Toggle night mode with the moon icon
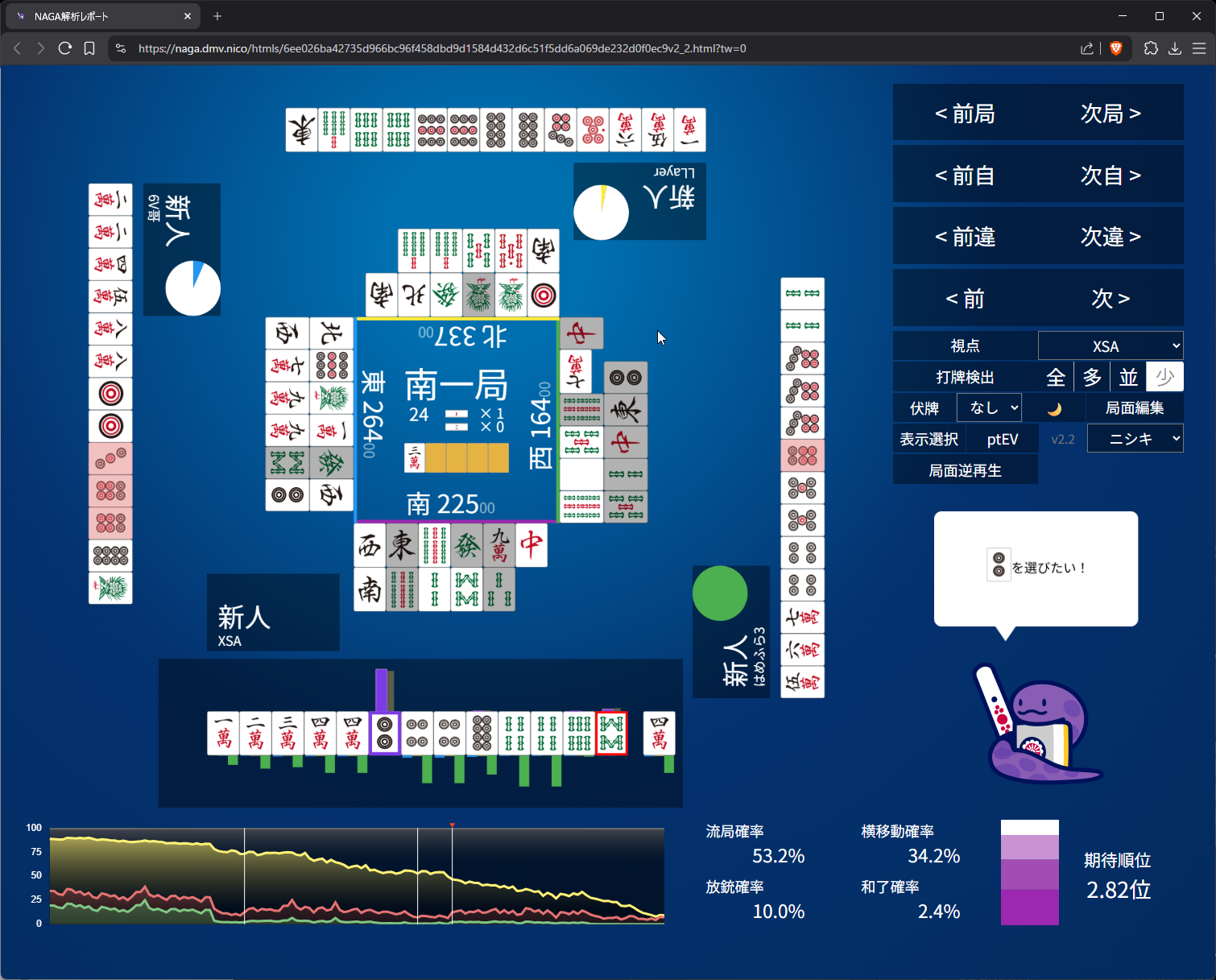 pyautogui.click(x=1054, y=408)
